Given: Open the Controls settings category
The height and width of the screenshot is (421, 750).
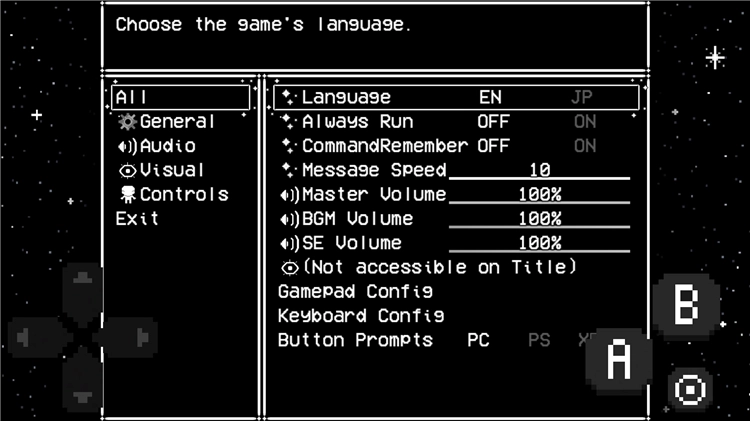Looking at the screenshot, I should [183, 194].
